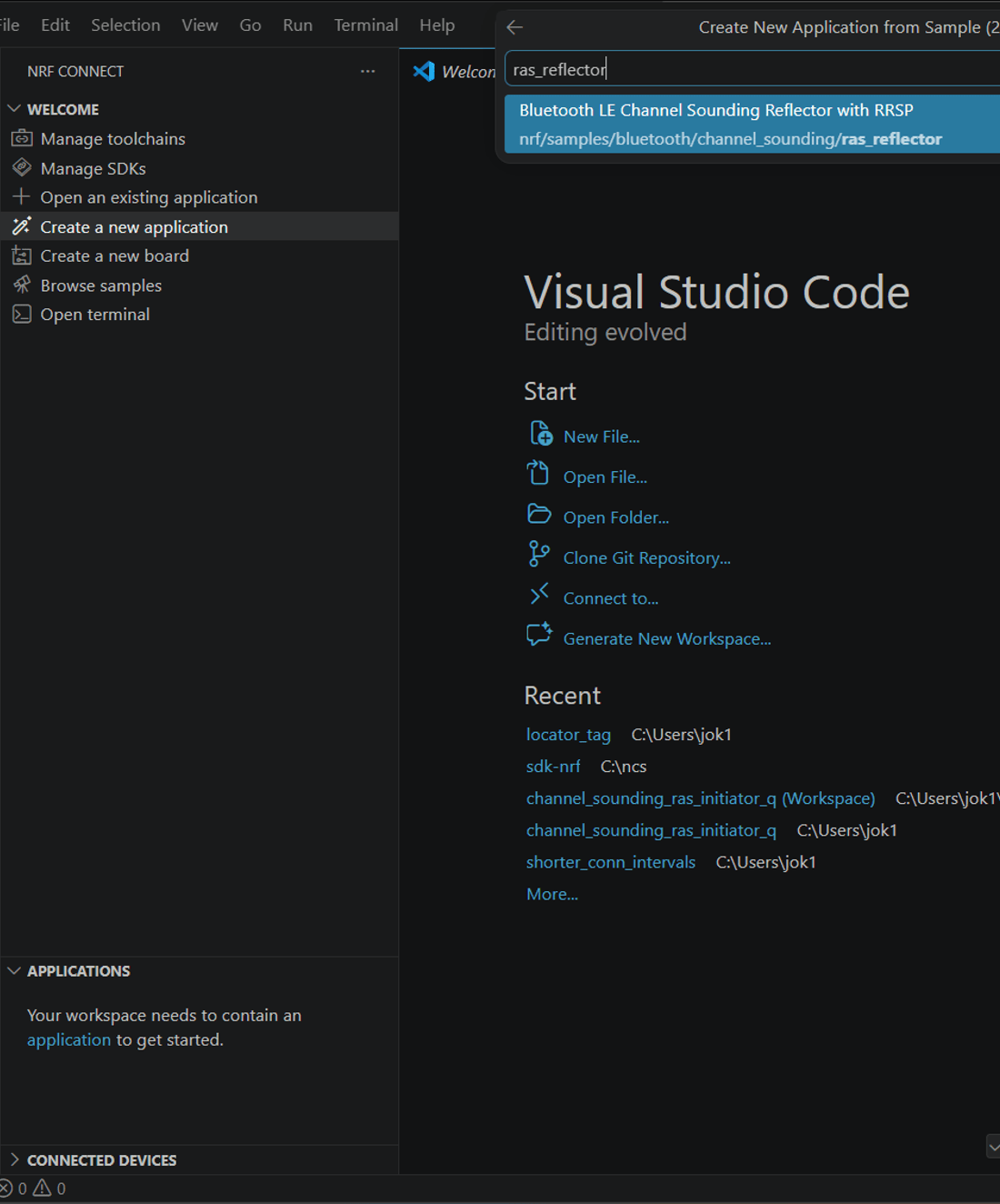The width and height of the screenshot is (1000, 1204).
Task: Click the Open File... link
Action: click(605, 477)
